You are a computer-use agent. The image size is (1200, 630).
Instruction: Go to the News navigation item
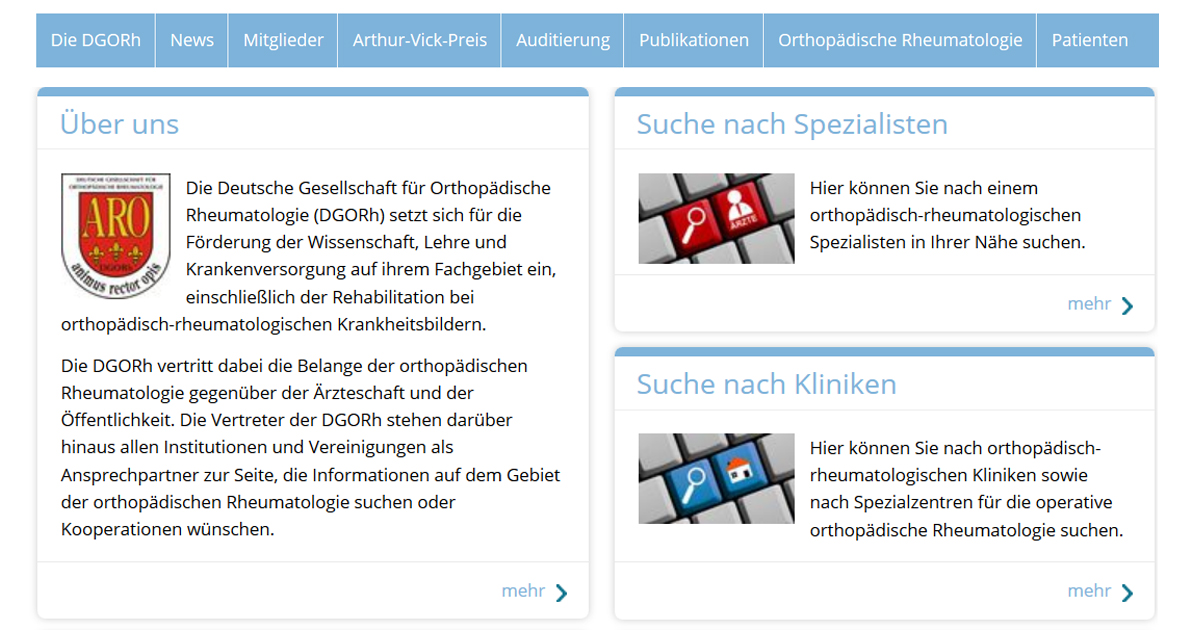coord(192,40)
